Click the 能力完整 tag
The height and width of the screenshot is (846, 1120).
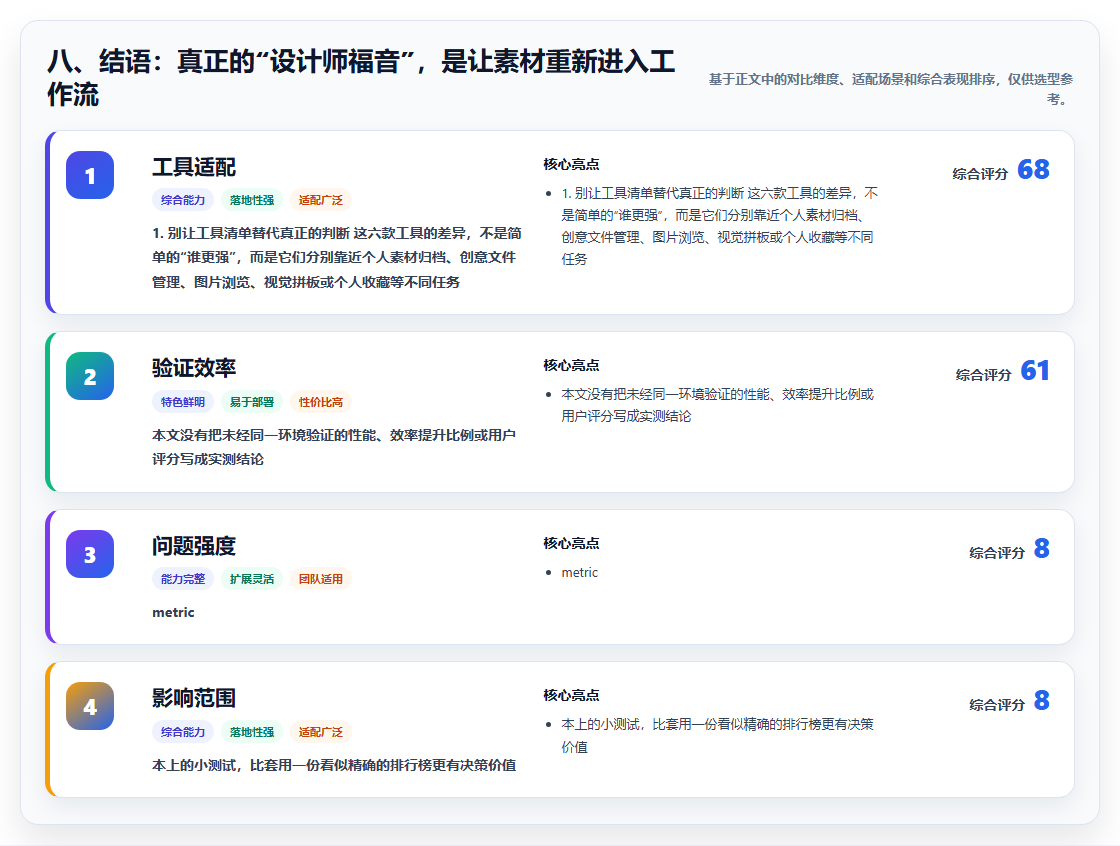[183, 579]
